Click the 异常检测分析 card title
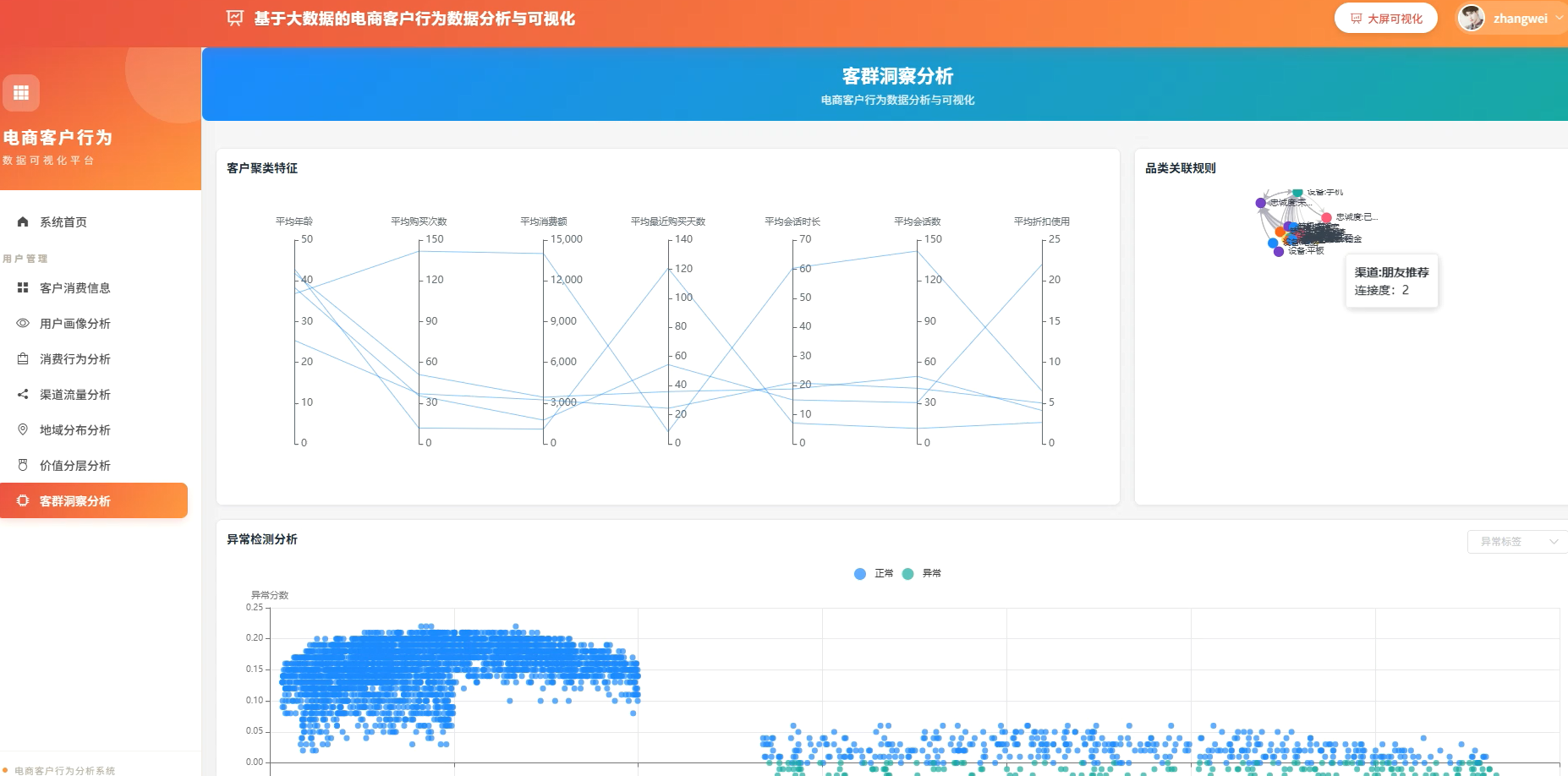 tap(262, 539)
